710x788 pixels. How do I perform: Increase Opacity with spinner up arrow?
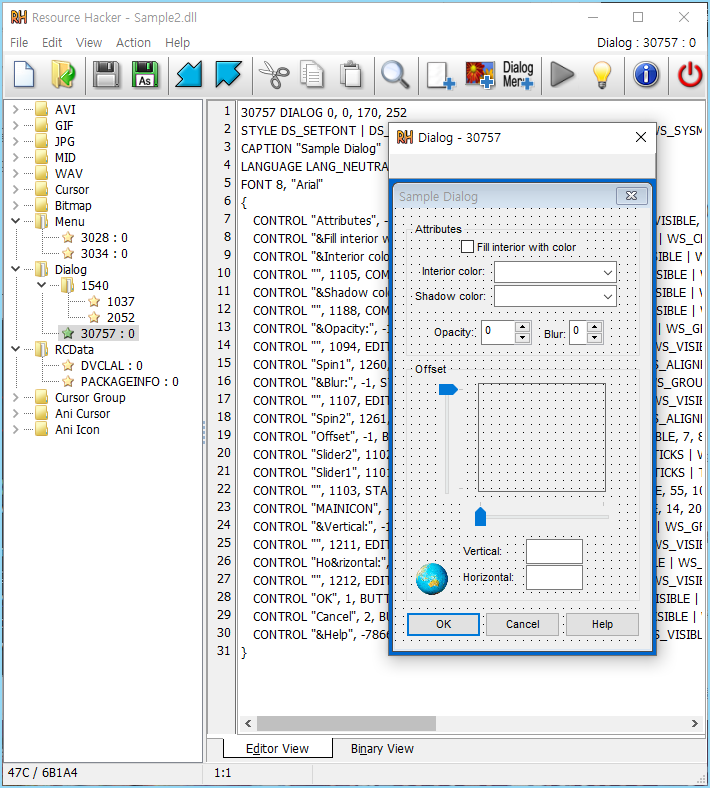point(523,327)
